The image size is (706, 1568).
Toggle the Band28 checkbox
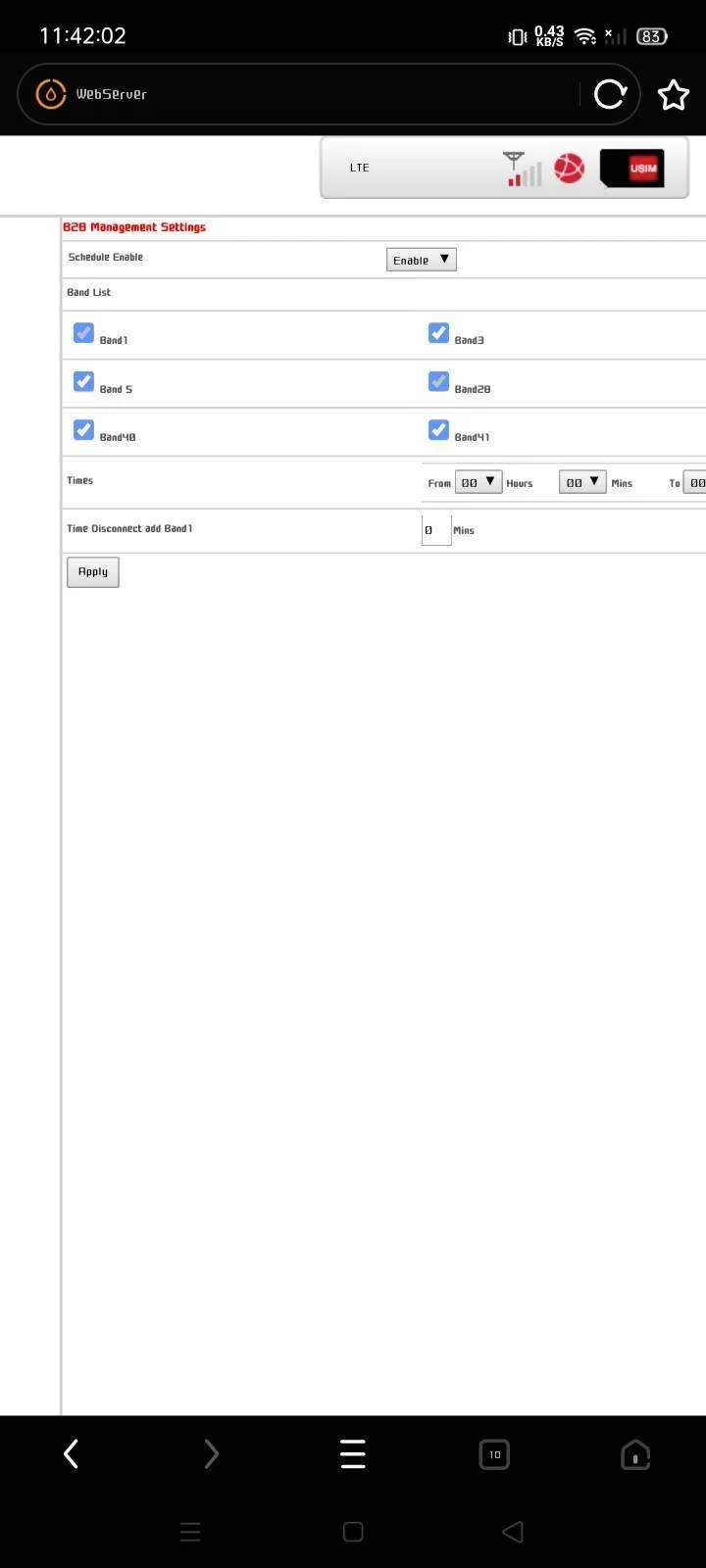tap(438, 381)
